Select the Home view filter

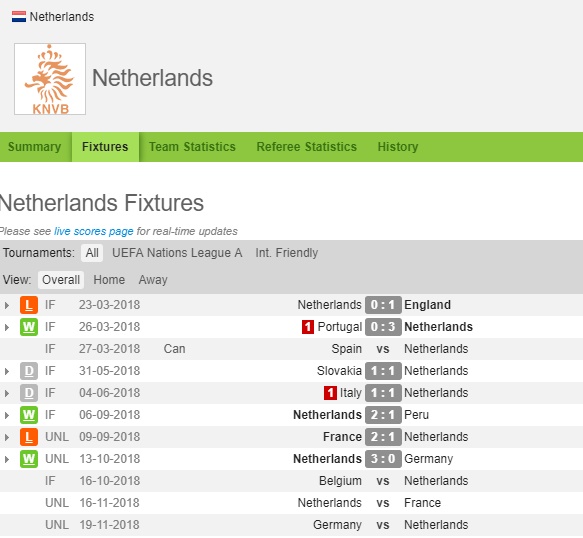point(109,280)
